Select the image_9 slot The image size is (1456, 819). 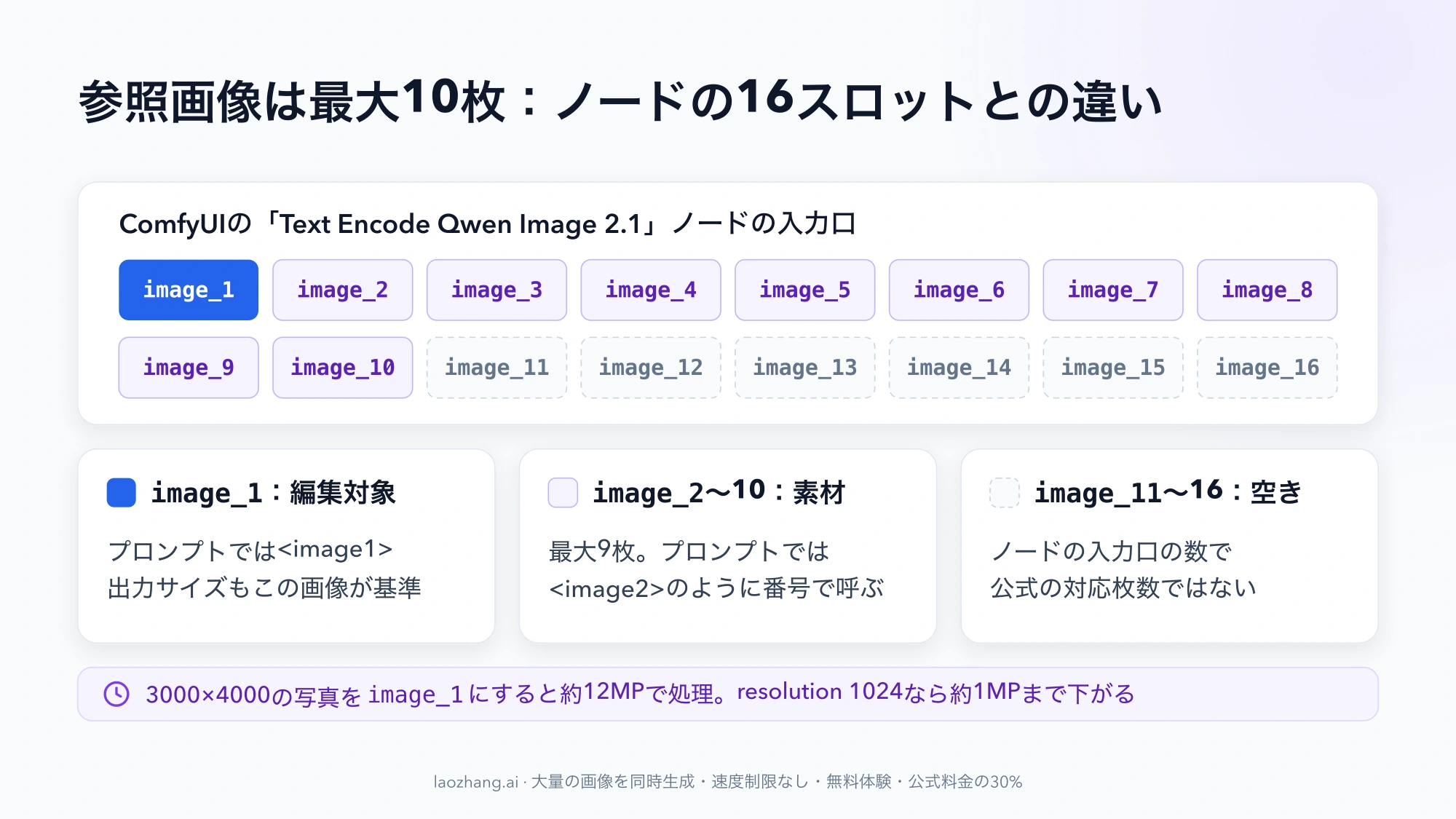tap(189, 368)
